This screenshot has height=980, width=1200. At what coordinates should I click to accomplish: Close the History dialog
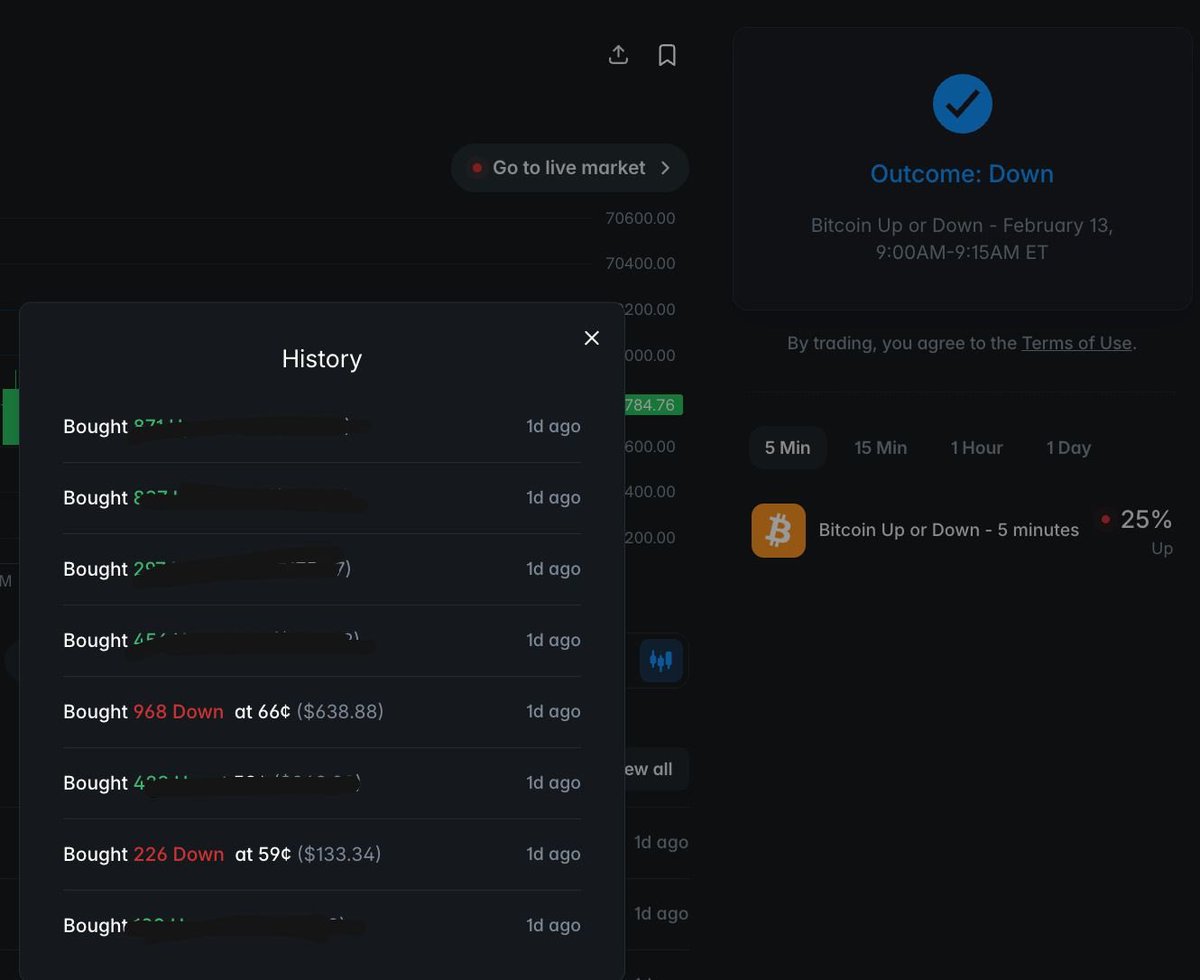(592, 338)
